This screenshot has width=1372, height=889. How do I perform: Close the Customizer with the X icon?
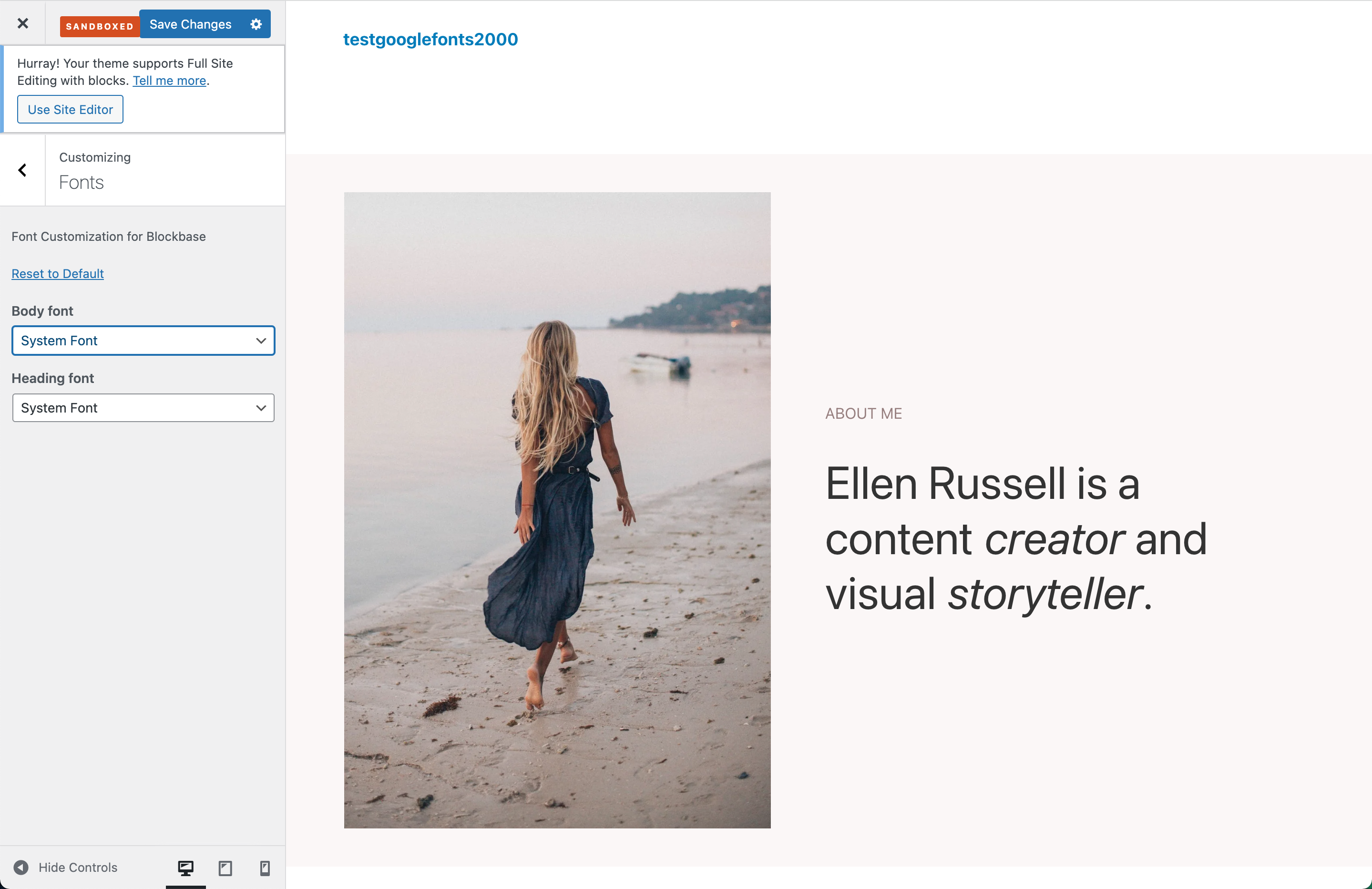[x=22, y=23]
